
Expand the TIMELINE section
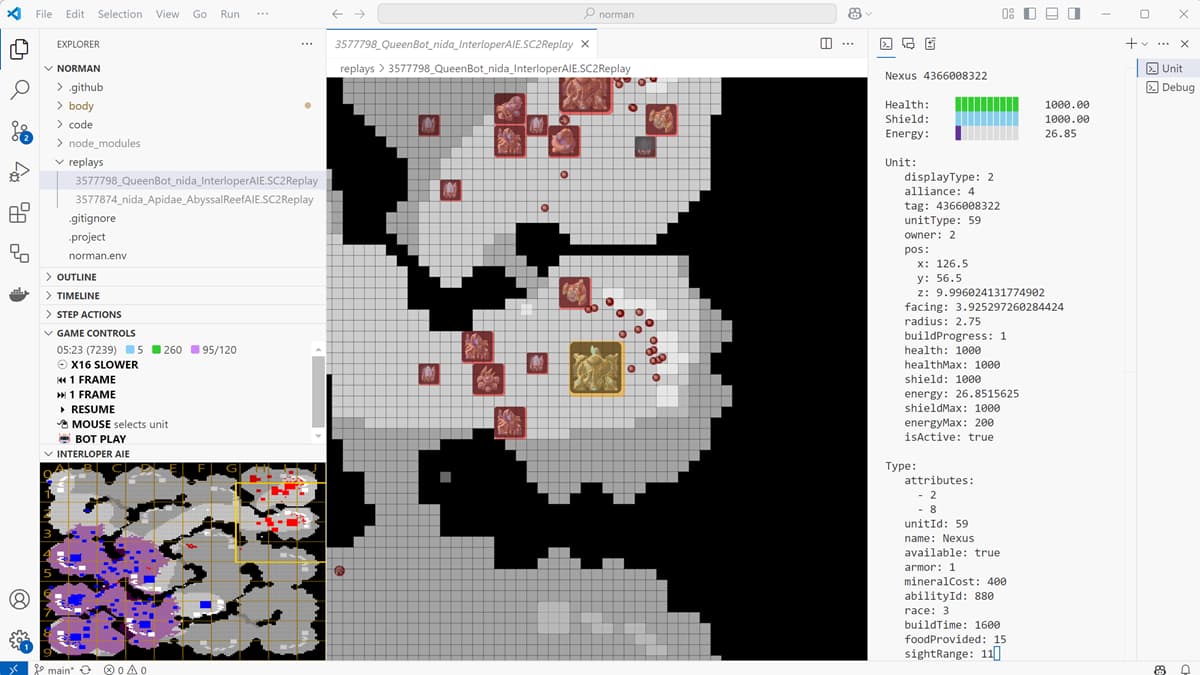tap(78, 296)
